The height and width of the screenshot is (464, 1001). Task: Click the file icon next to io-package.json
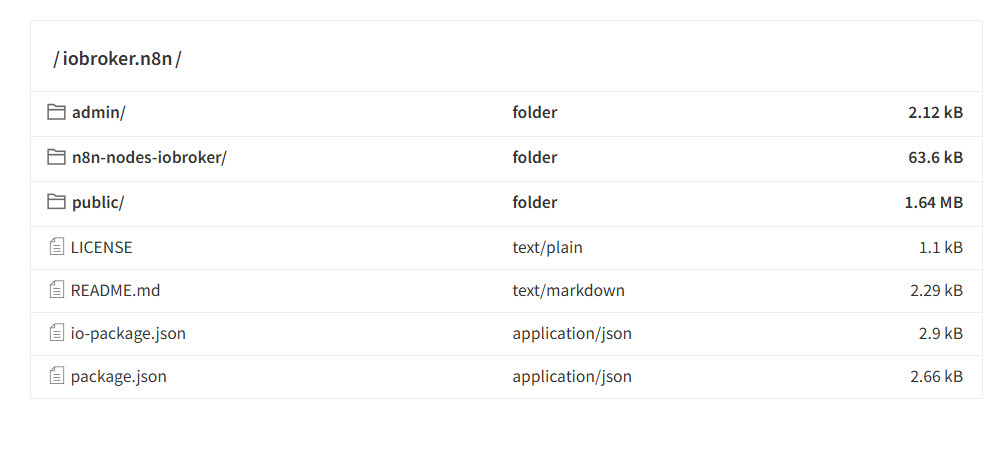(x=56, y=333)
